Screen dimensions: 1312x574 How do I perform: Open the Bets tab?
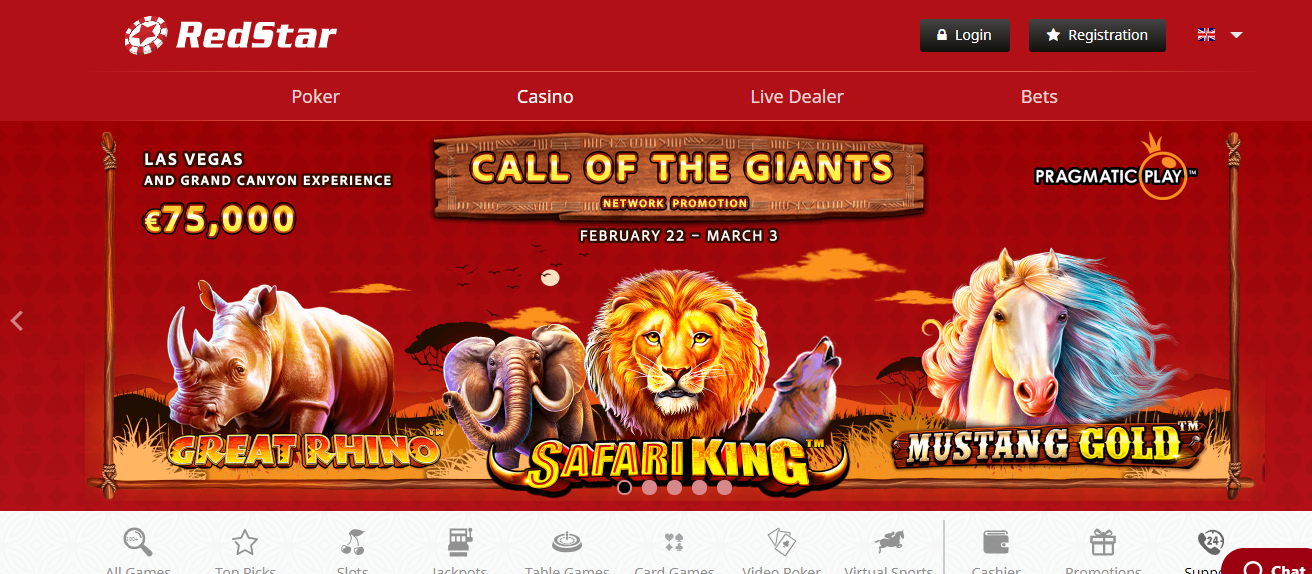pyautogui.click(x=1039, y=97)
